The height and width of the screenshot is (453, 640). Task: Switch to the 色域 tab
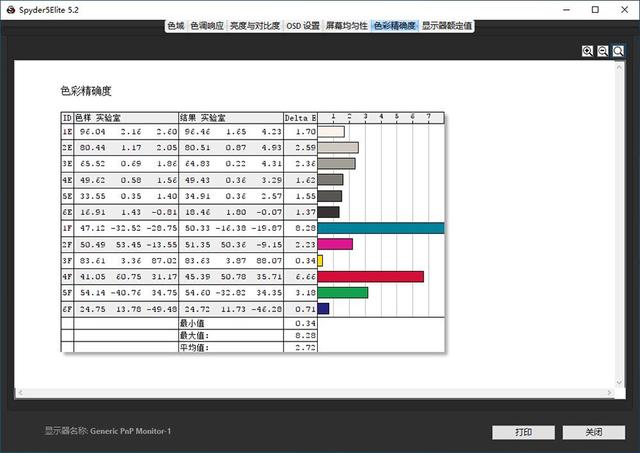point(175,25)
